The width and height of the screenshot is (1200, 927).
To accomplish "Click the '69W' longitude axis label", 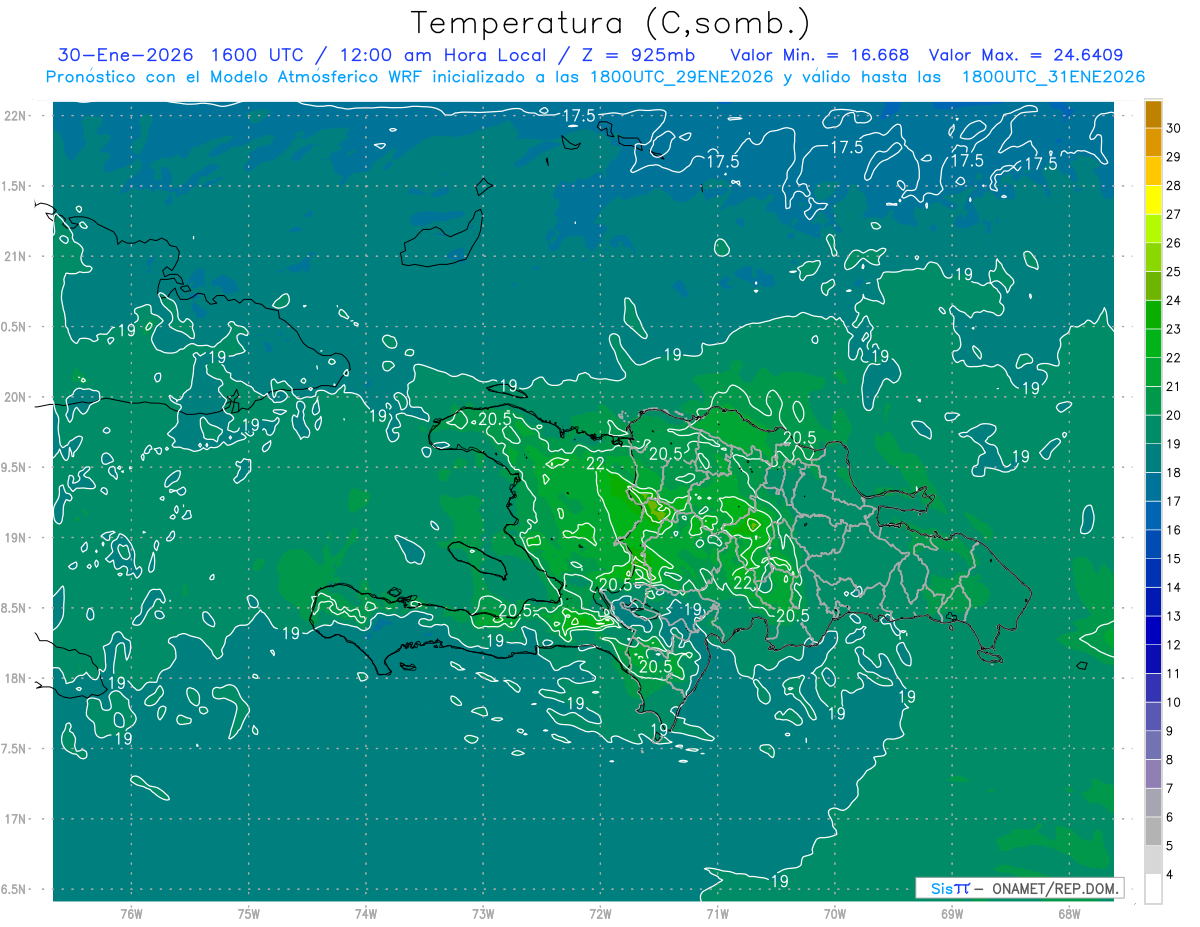I will click(x=951, y=913).
